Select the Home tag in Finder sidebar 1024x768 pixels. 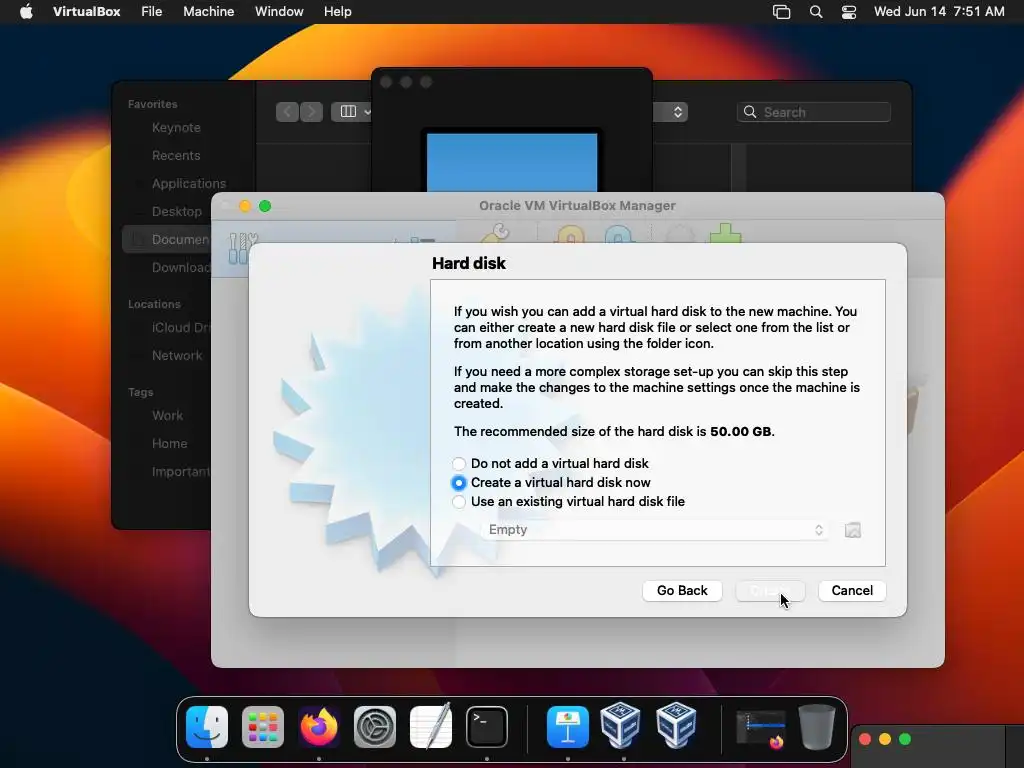[169, 443]
